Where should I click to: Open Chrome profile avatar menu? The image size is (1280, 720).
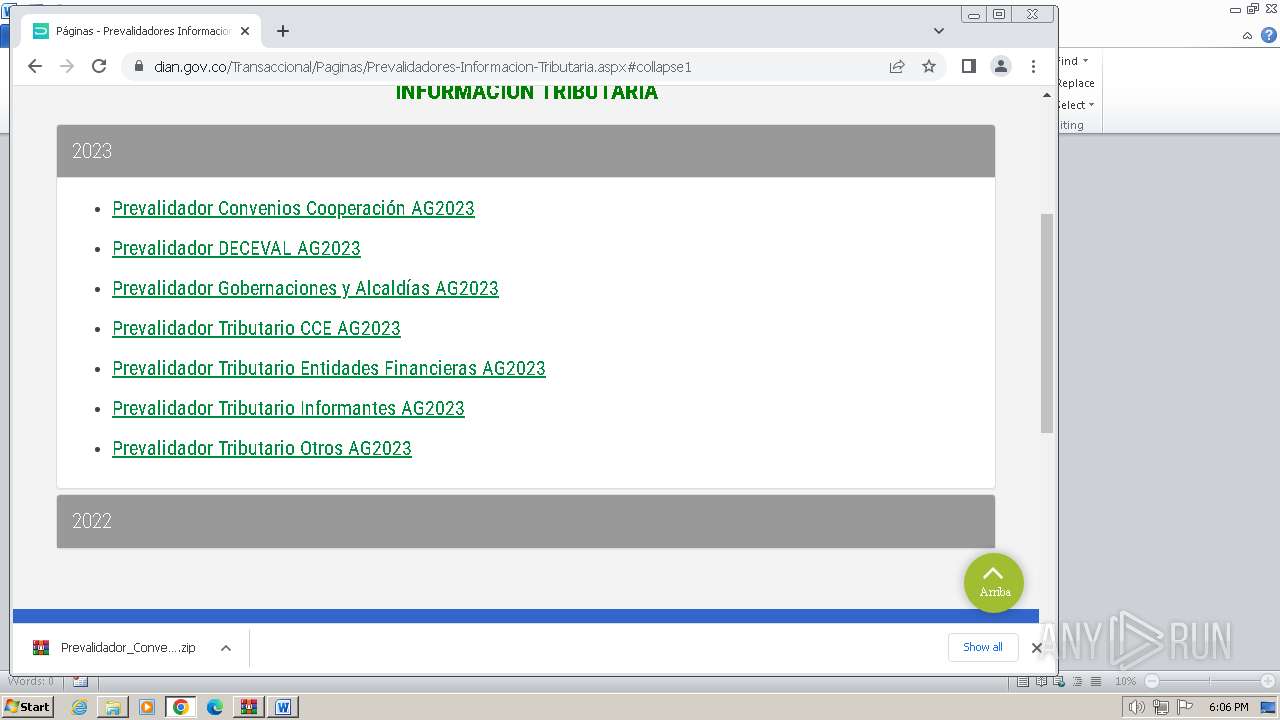(x=1000, y=66)
